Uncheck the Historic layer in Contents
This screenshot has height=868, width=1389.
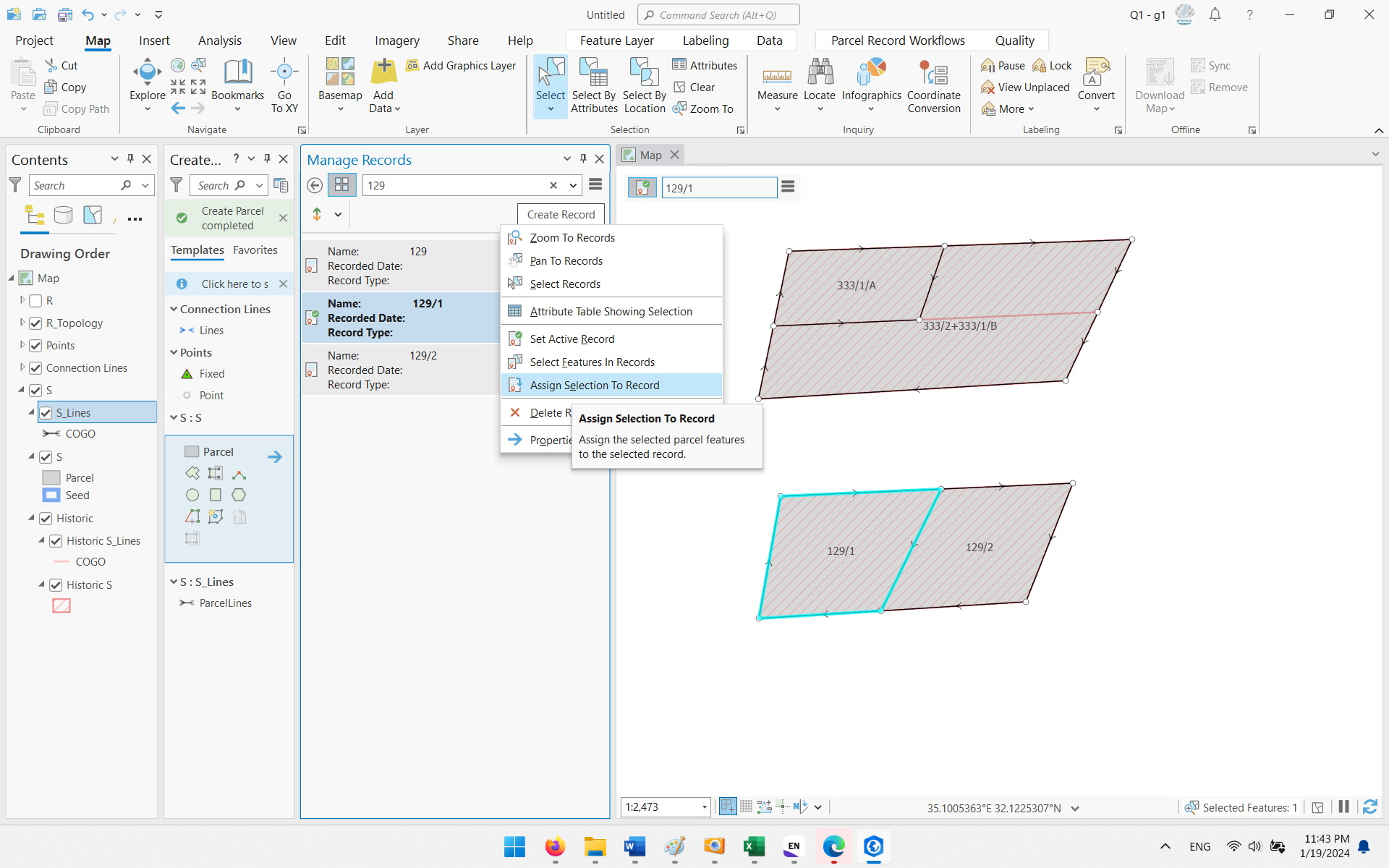click(46, 518)
